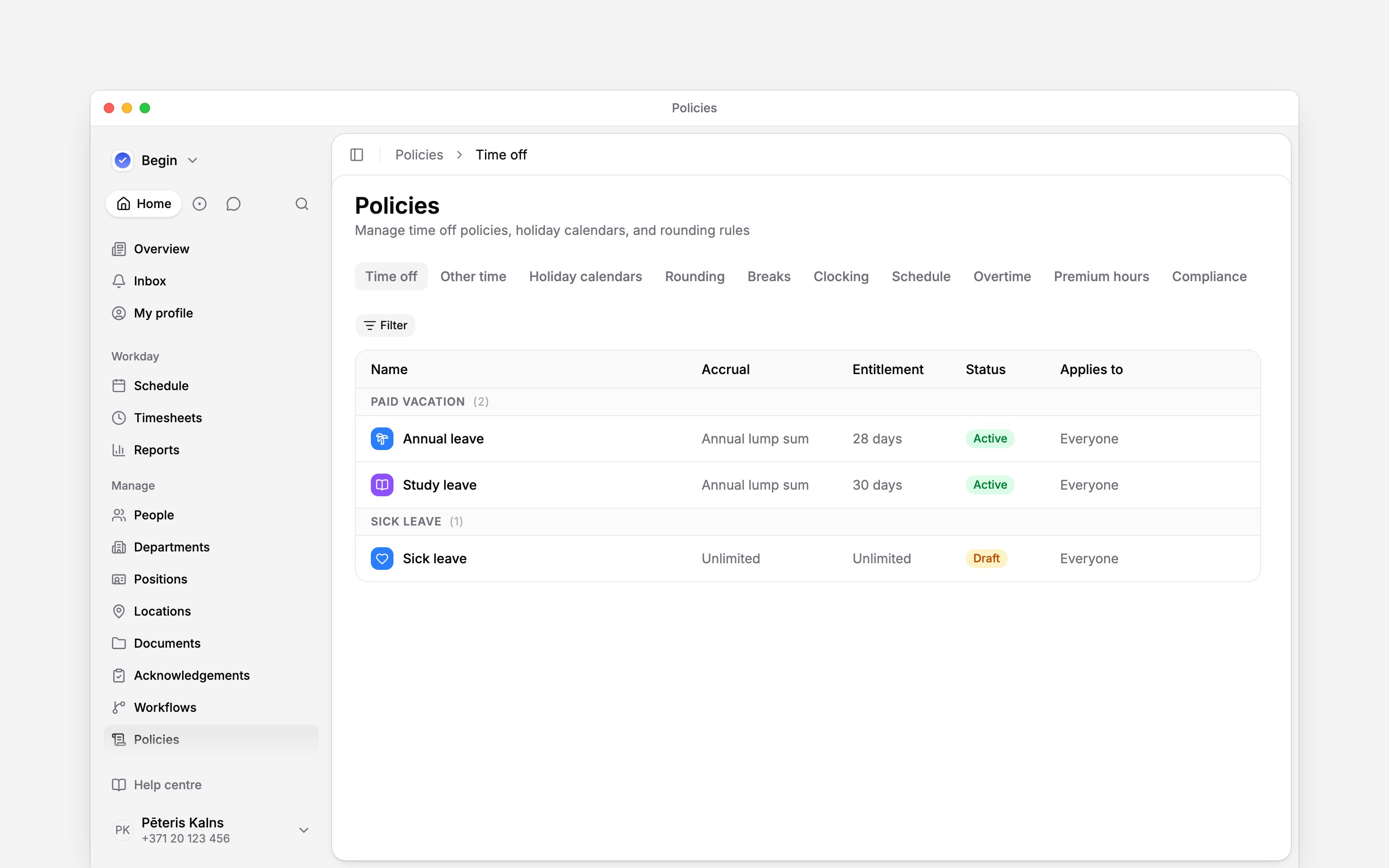Click the Policies breadcrumb link
The image size is (1389, 868).
[x=419, y=155]
